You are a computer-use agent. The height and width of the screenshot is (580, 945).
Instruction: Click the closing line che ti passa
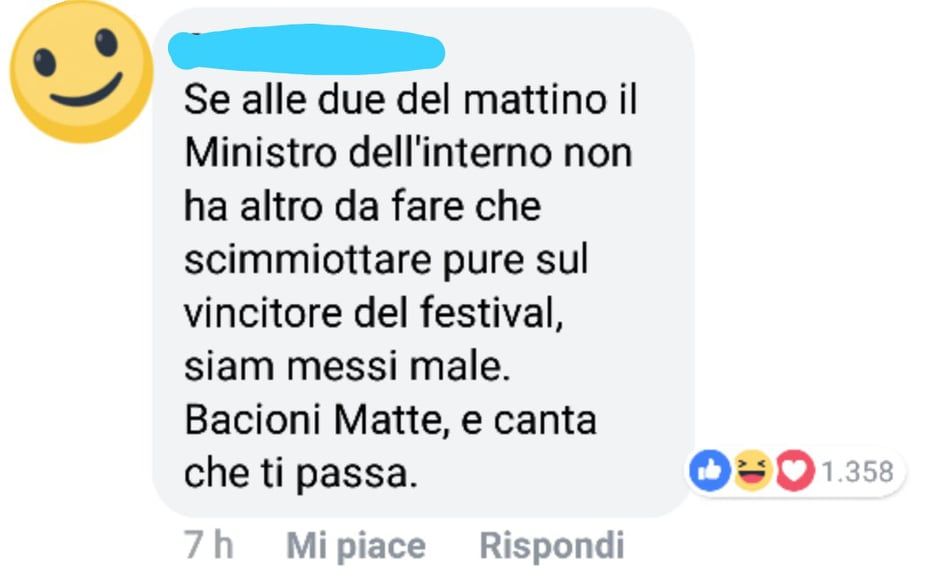300,474
